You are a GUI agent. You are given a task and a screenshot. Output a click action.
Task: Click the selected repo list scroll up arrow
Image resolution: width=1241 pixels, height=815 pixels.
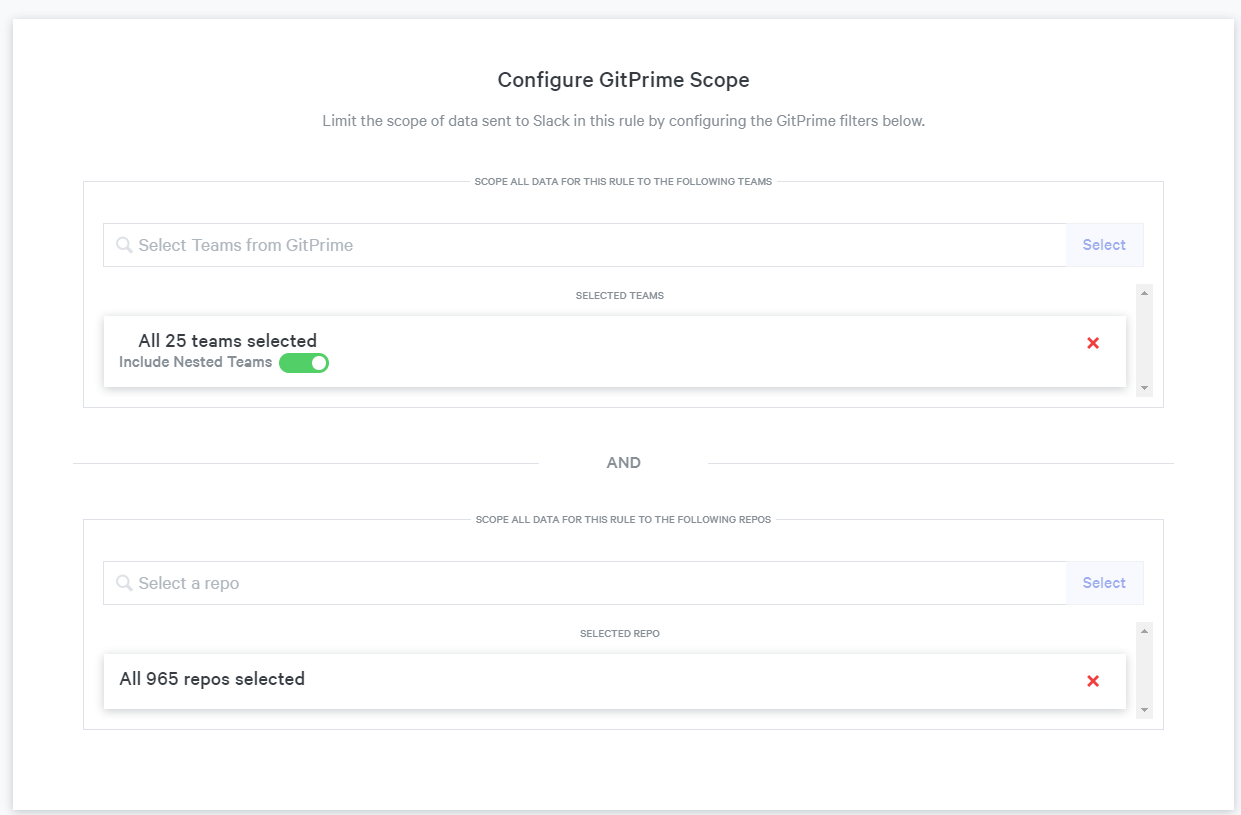tap(1144, 630)
